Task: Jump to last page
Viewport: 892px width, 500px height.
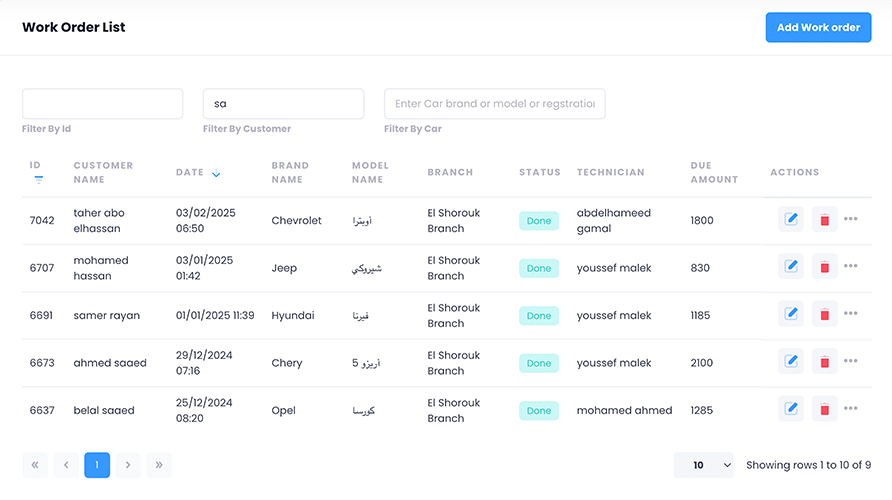Action: point(159,465)
